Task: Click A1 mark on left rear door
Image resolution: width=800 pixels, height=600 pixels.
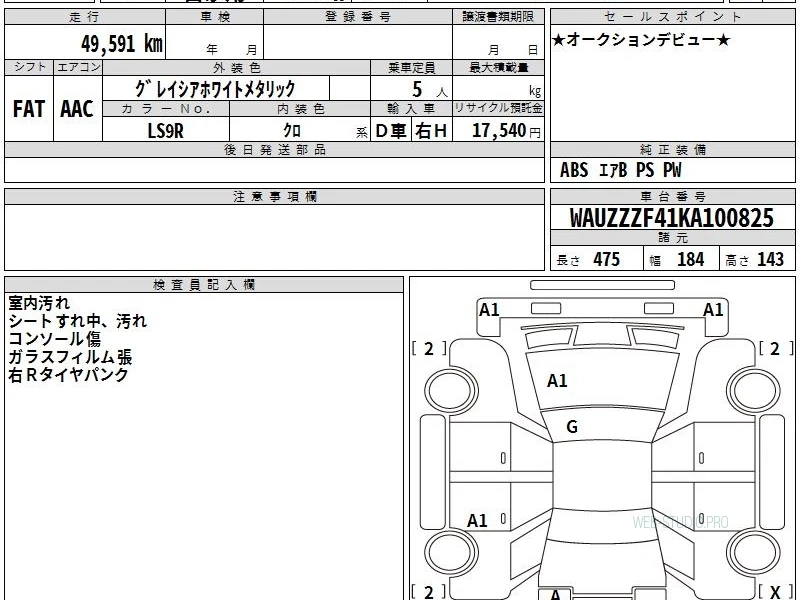Action: [477, 521]
